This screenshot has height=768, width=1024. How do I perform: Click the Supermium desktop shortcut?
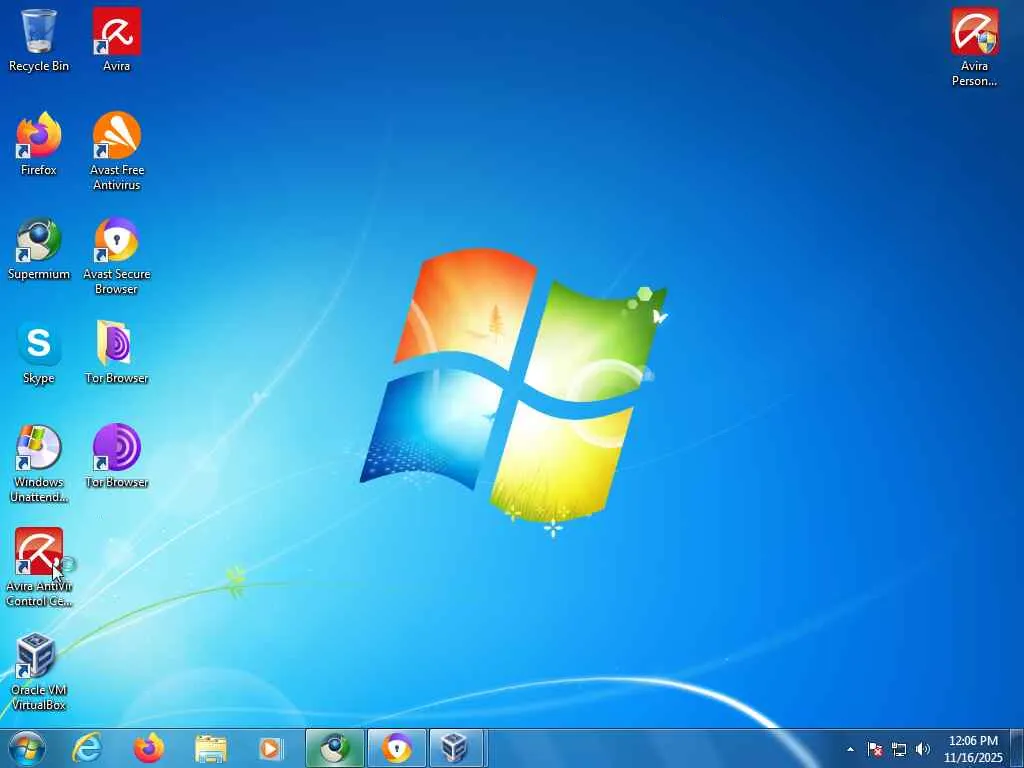[39, 248]
